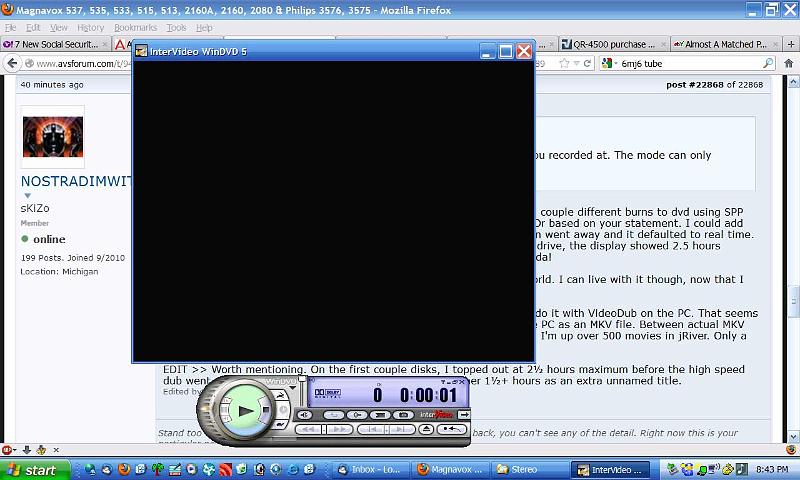The width and height of the screenshot is (800, 480).
Task: Open the Bookmarks menu in Firefox
Action: (x=135, y=28)
